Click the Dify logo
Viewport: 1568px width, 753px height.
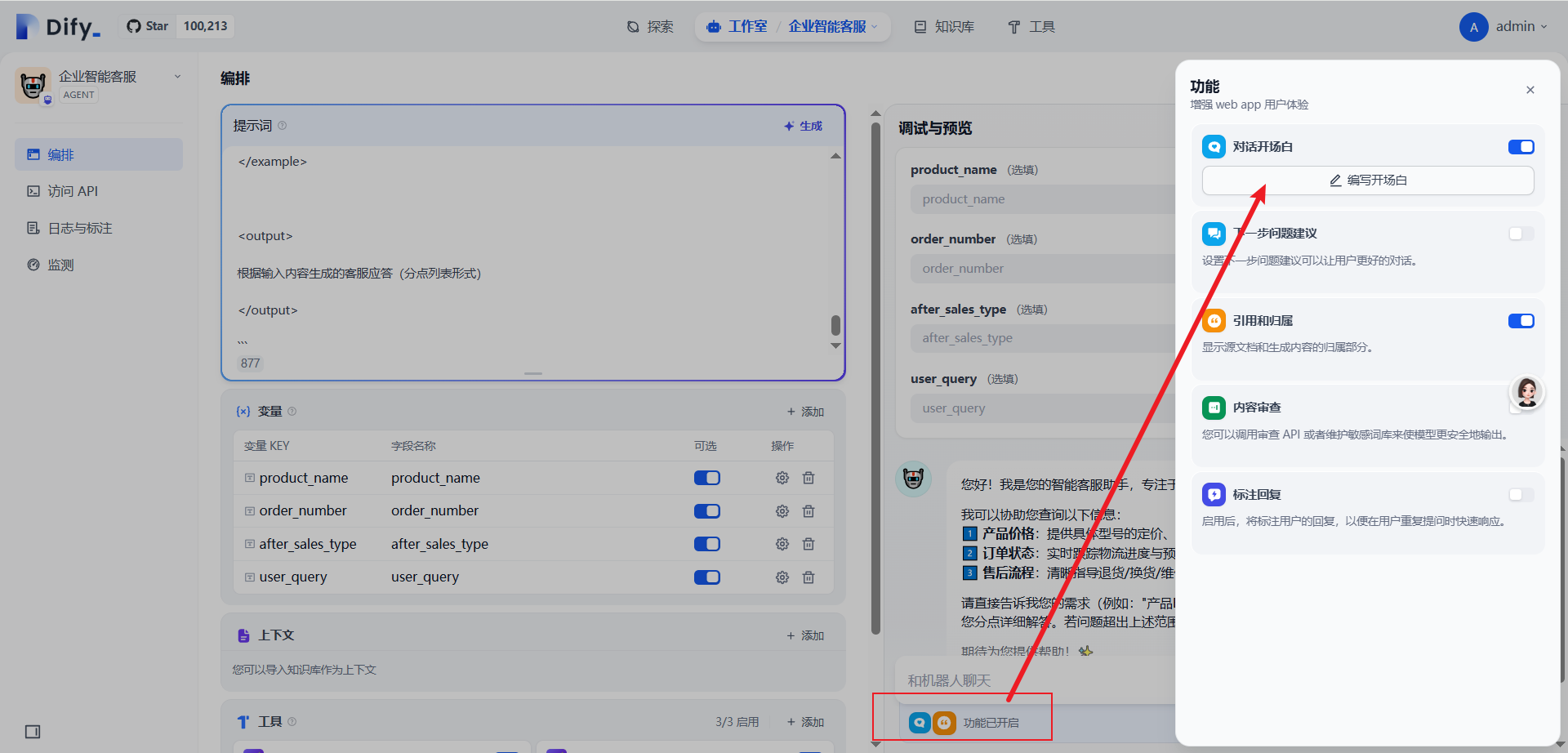58,26
